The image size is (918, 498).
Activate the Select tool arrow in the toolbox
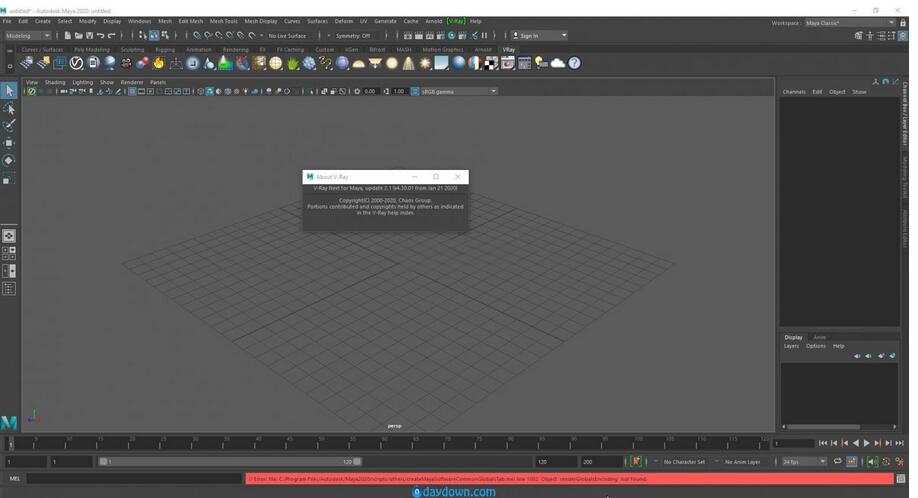9,90
